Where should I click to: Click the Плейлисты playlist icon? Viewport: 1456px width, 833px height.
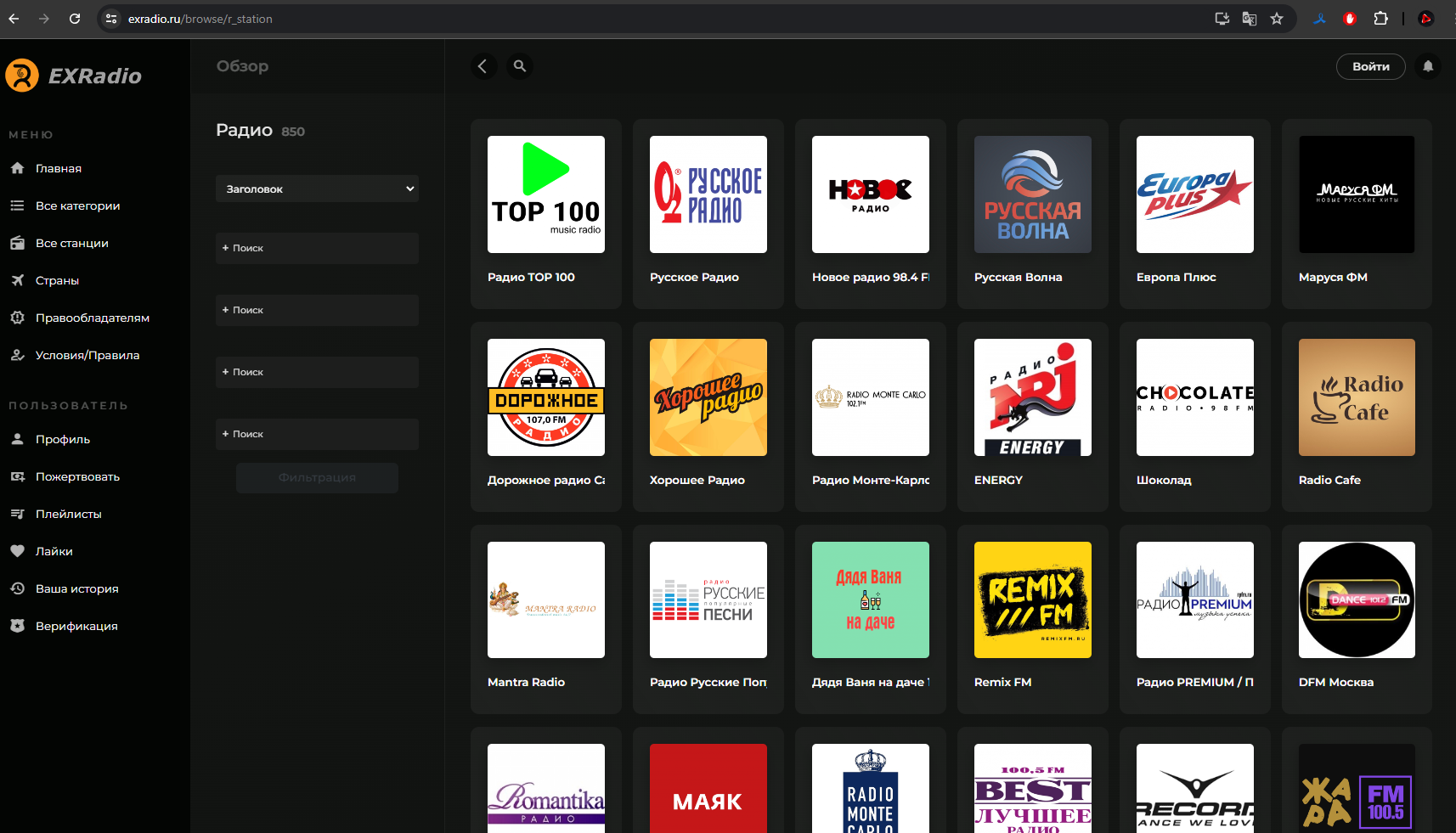(x=17, y=514)
